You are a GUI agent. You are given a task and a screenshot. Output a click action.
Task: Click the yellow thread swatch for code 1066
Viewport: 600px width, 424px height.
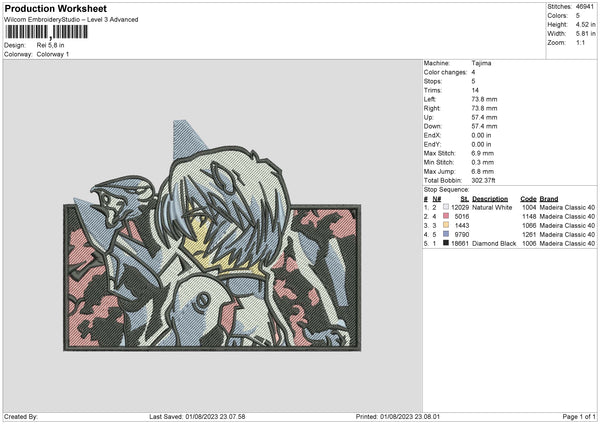(446, 225)
